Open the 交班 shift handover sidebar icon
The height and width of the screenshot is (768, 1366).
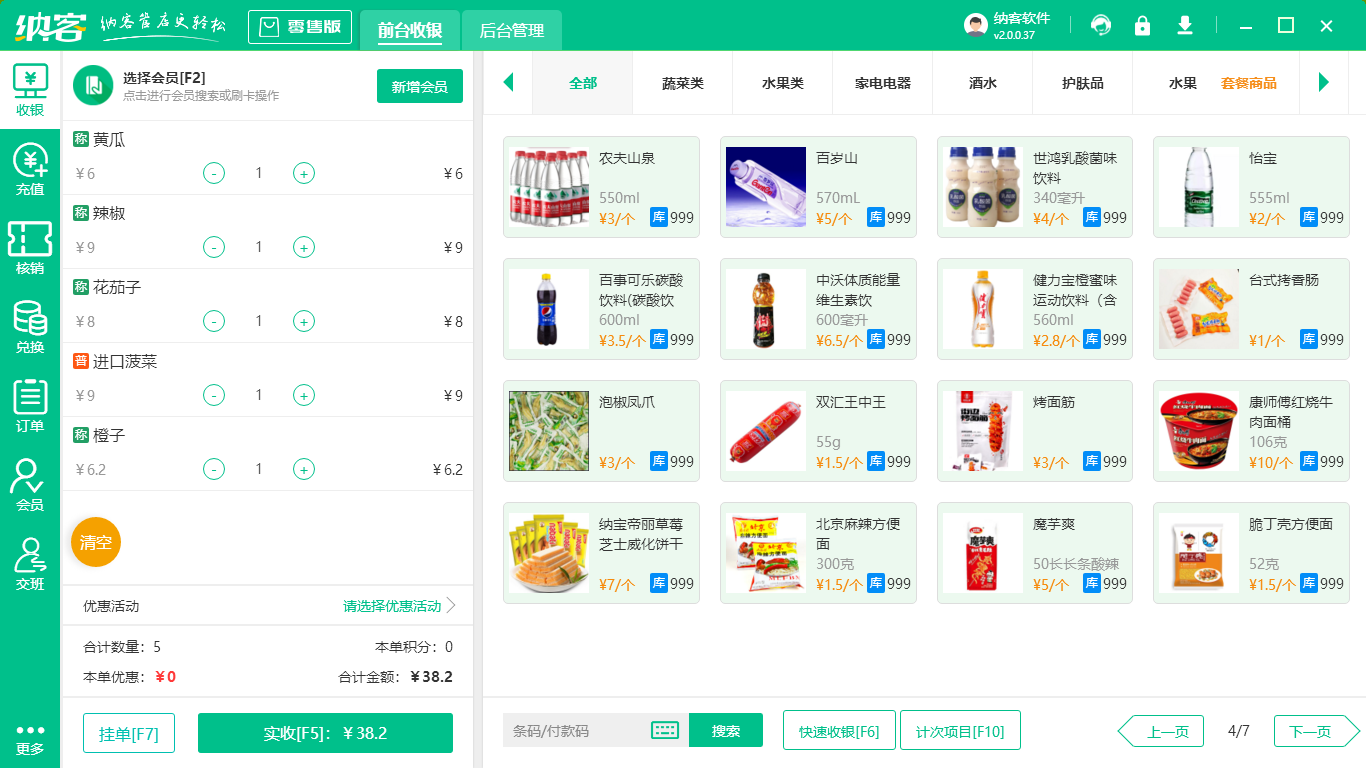(x=30, y=565)
